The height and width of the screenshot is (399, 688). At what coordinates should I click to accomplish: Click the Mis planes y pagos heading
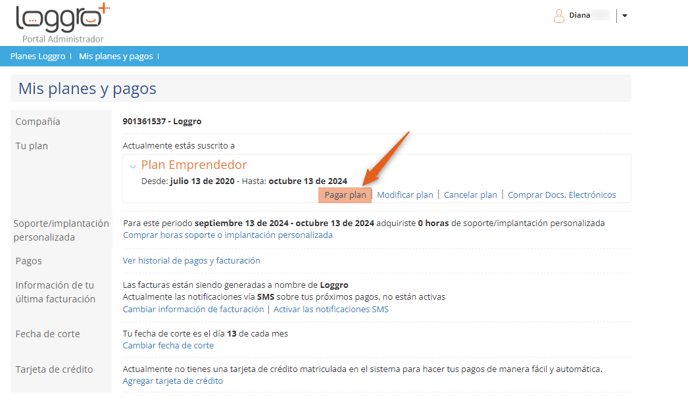(87, 89)
